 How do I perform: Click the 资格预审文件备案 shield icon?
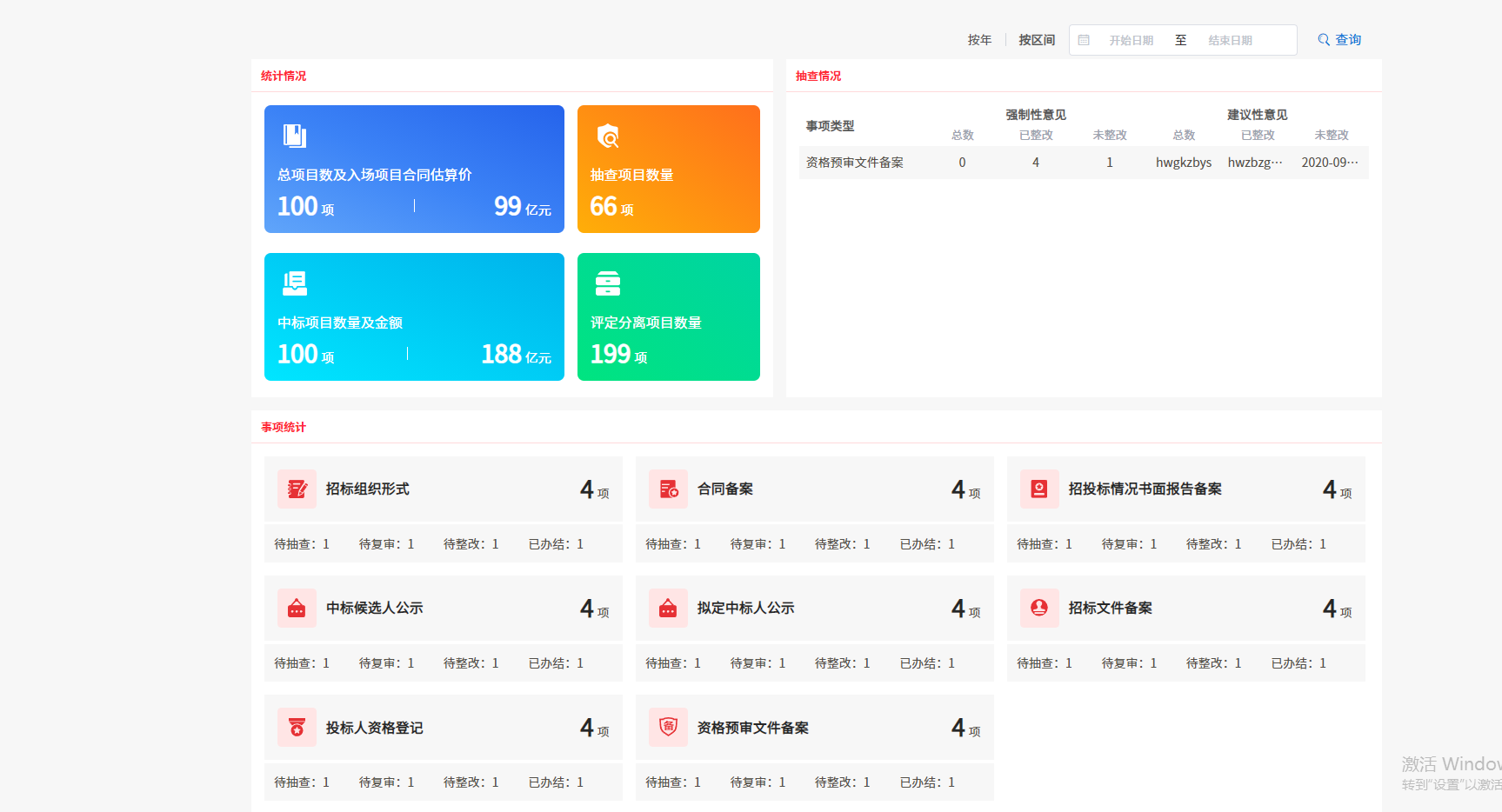tap(668, 727)
